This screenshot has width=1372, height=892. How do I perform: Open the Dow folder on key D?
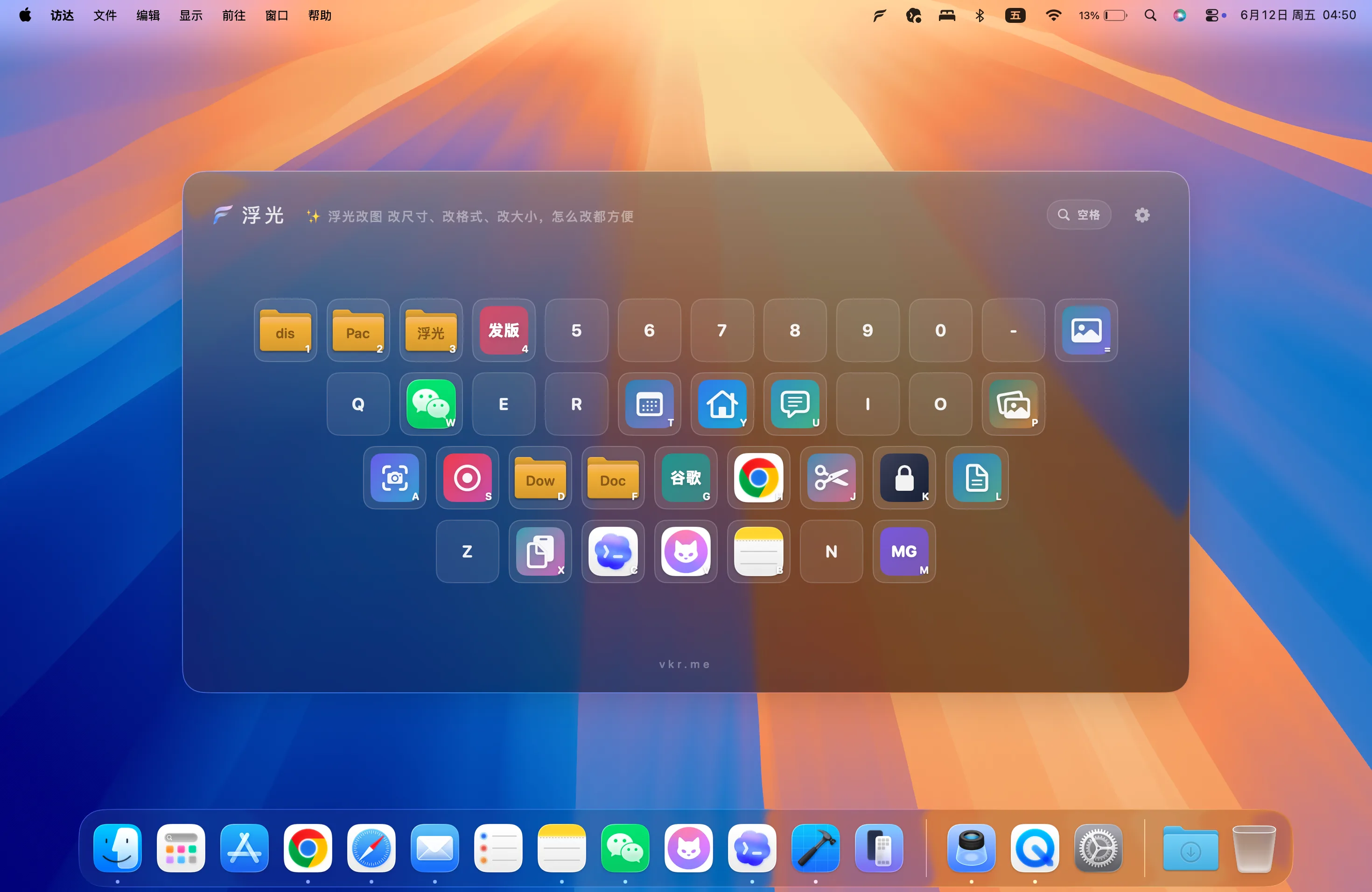[x=540, y=478]
